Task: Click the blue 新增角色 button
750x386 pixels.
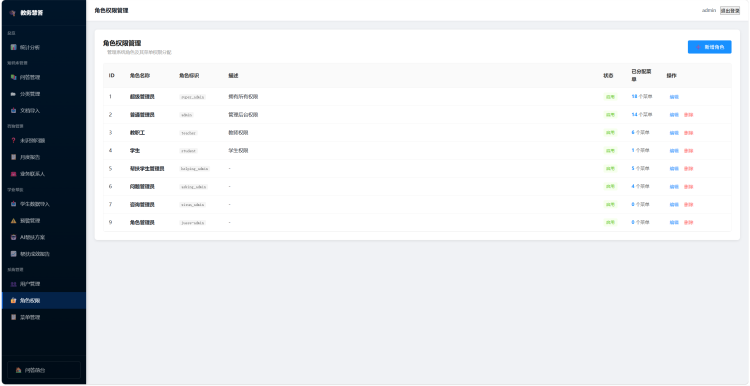Action: click(709, 47)
